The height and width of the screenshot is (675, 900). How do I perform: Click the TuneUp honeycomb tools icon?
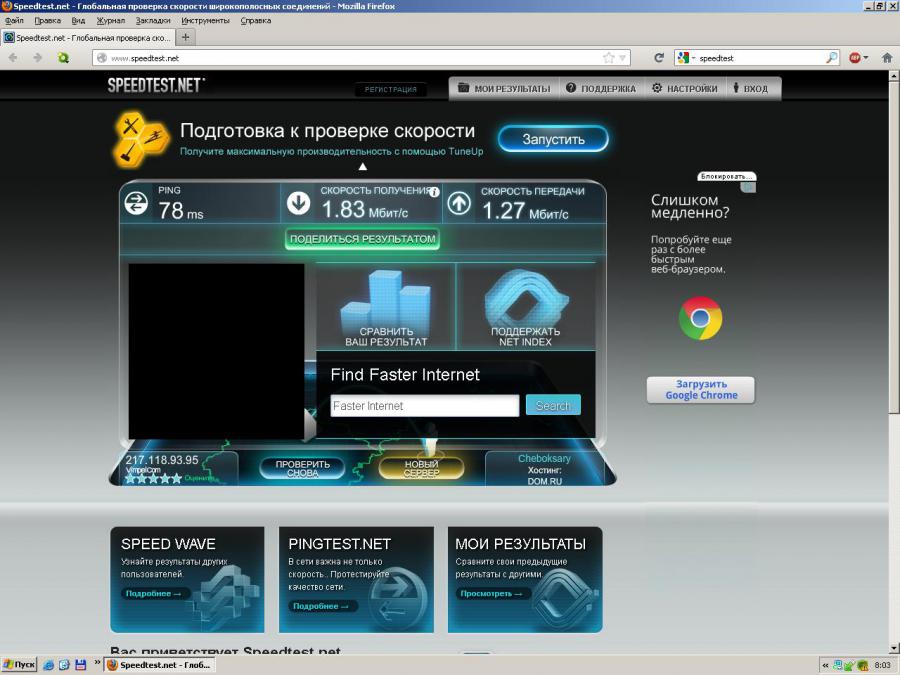(141, 138)
